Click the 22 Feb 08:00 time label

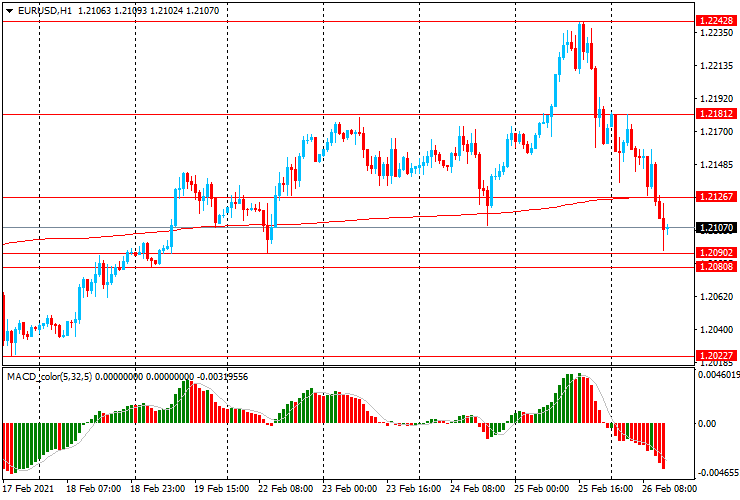(286, 489)
